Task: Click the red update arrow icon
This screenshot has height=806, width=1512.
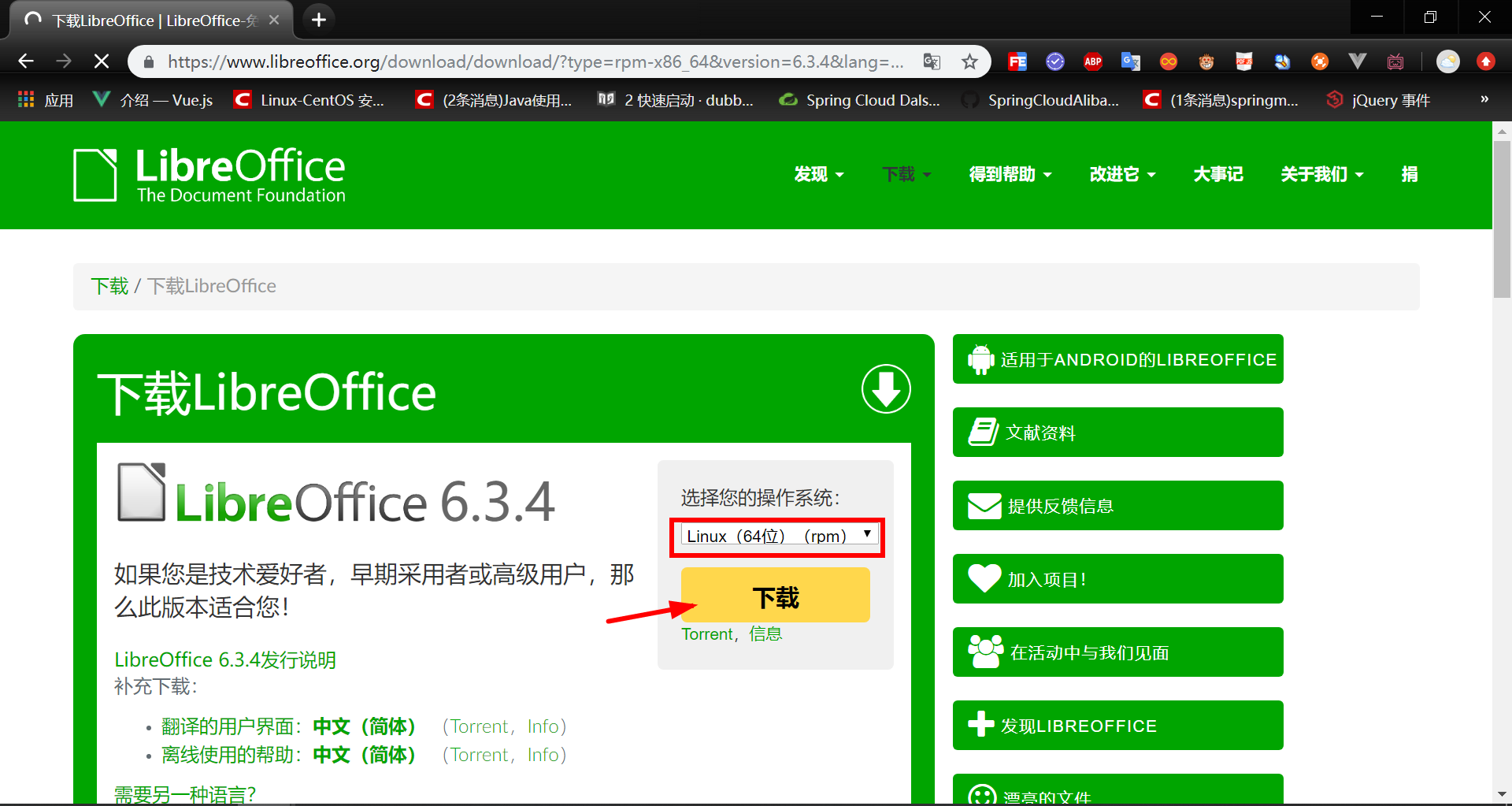Action: 1485,61
